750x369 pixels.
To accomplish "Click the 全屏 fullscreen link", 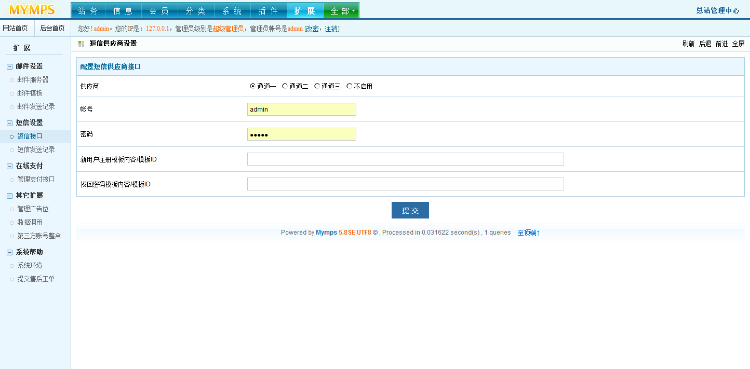I will pos(738,44).
